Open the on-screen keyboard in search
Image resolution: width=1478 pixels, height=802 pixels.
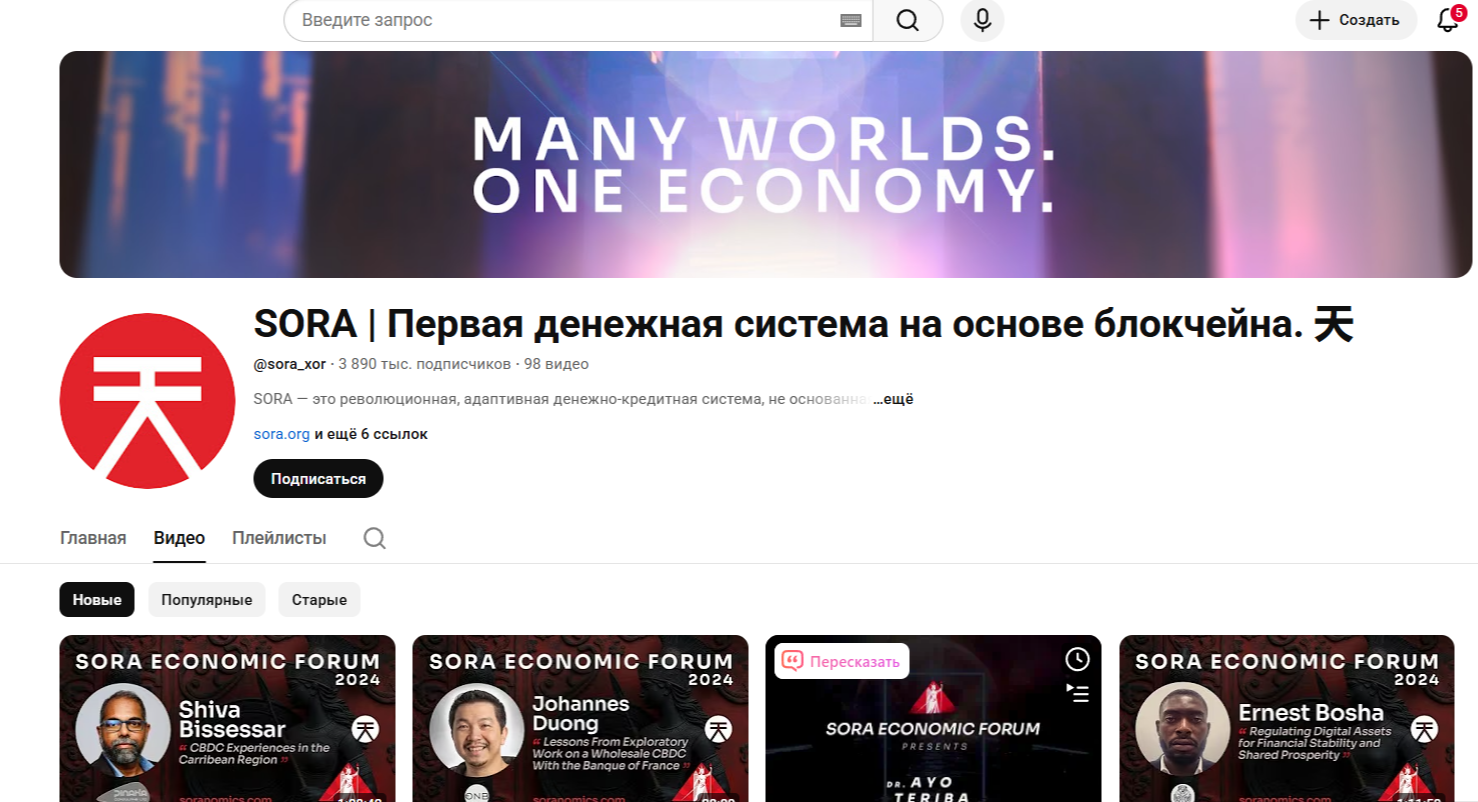pos(851,20)
